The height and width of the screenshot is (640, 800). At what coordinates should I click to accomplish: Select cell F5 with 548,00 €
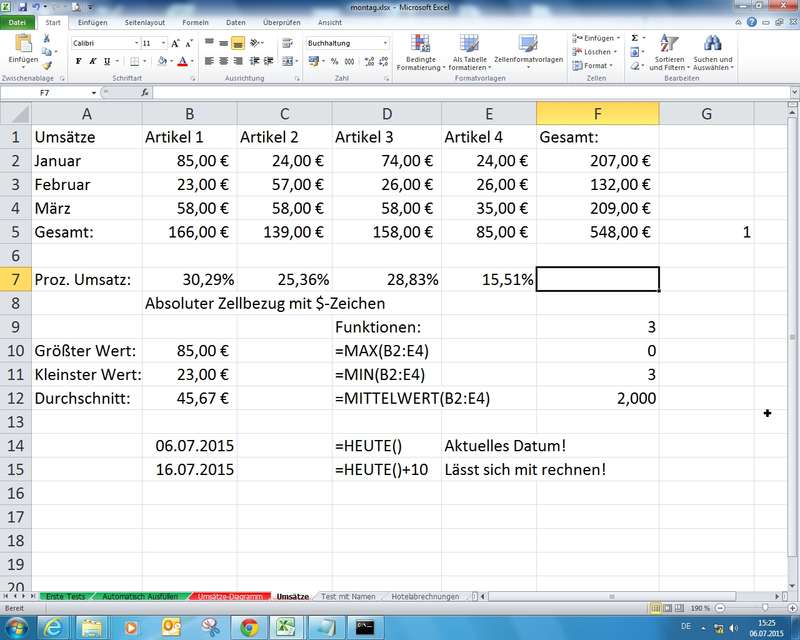(597, 232)
